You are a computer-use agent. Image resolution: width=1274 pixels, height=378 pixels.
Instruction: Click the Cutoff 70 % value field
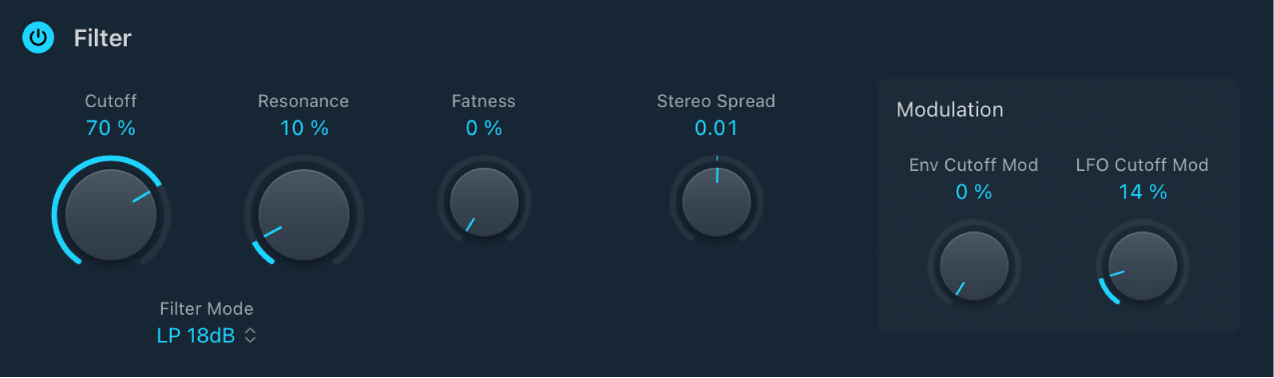111,128
